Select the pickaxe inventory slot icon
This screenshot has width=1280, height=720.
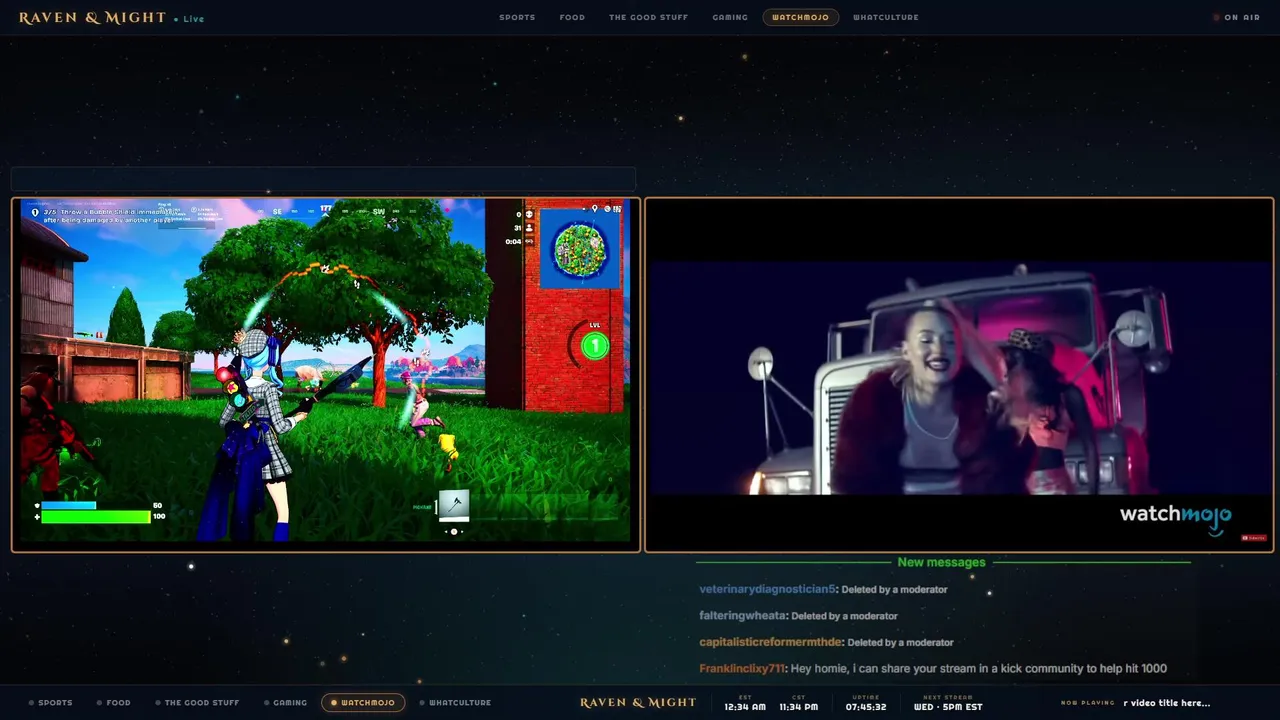454,505
